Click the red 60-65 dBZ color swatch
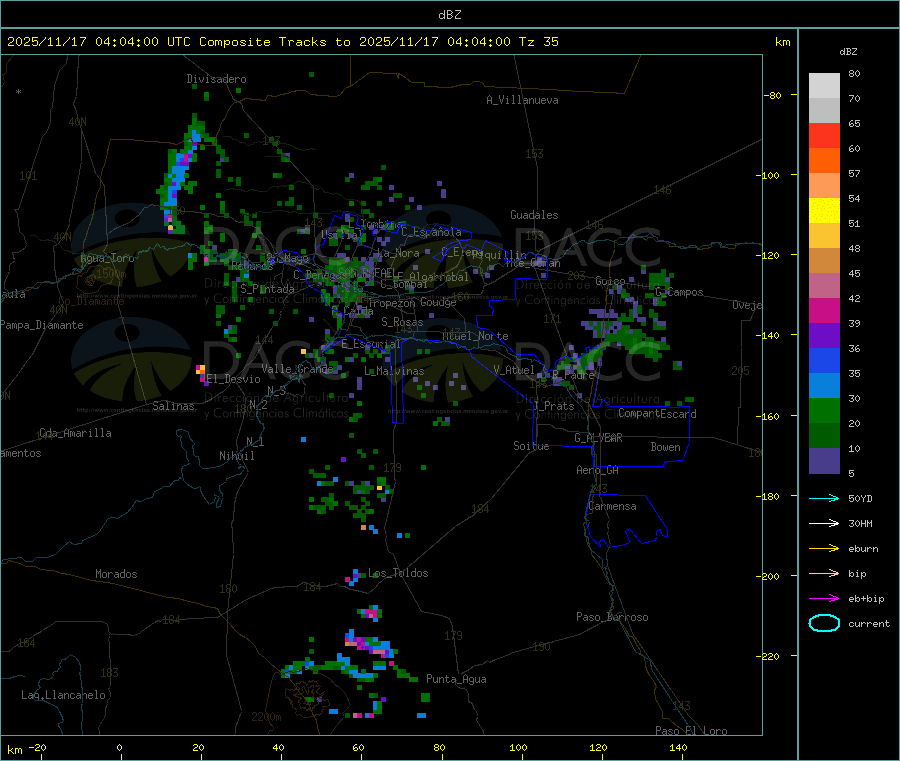The height and width of the screenshot is (761, 900). pyautogui.click(x=824, y=135)
